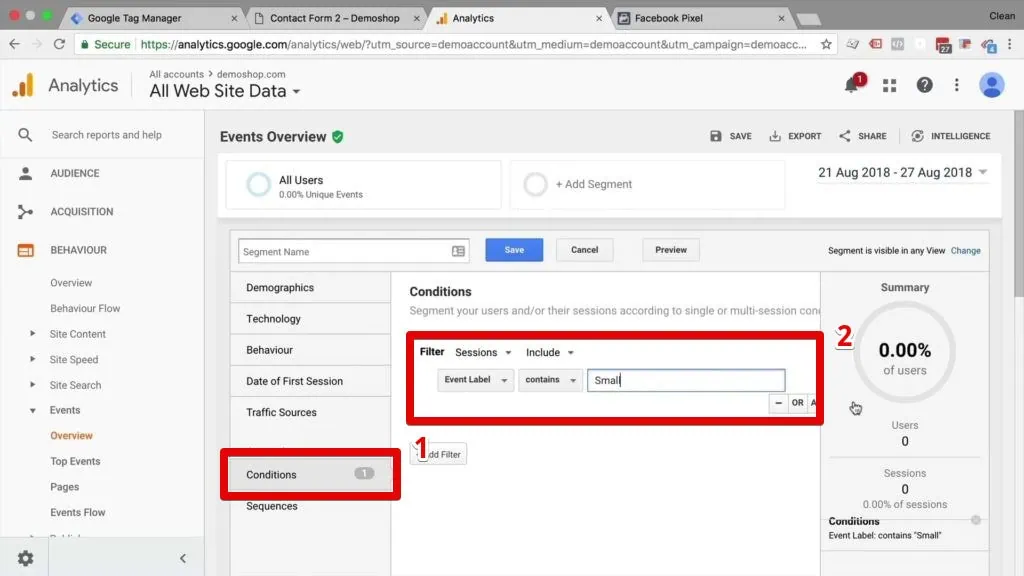The width and height of the screenshot is (1024, 576).
Task: Open the notifications bell
Action: (x=852, y=85)
